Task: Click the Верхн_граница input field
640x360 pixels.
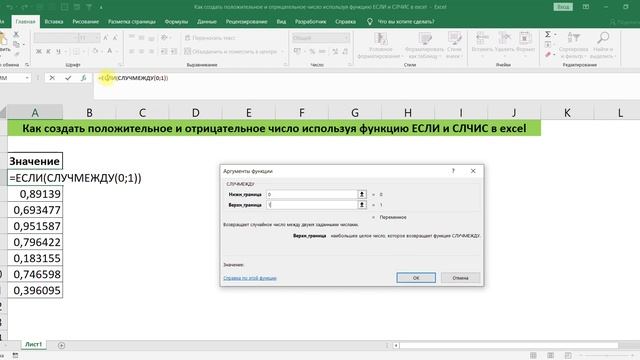Action: (x=312, y=204)
